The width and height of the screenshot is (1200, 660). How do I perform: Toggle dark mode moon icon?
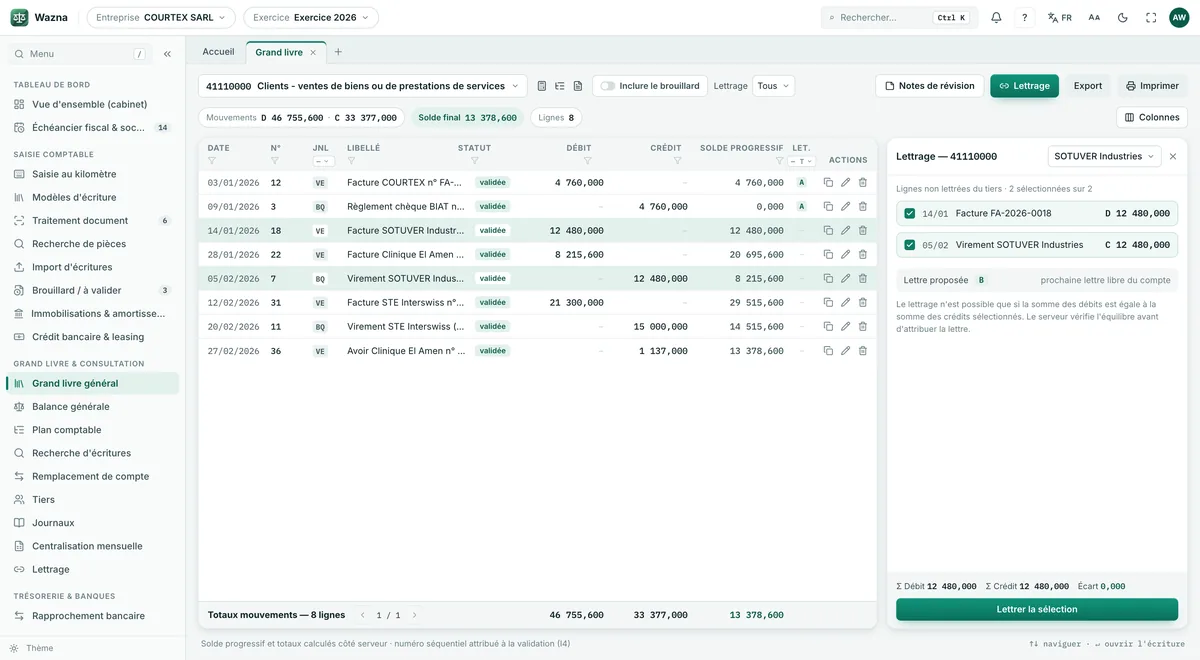pyautogui.click(x=1122, y=17)
